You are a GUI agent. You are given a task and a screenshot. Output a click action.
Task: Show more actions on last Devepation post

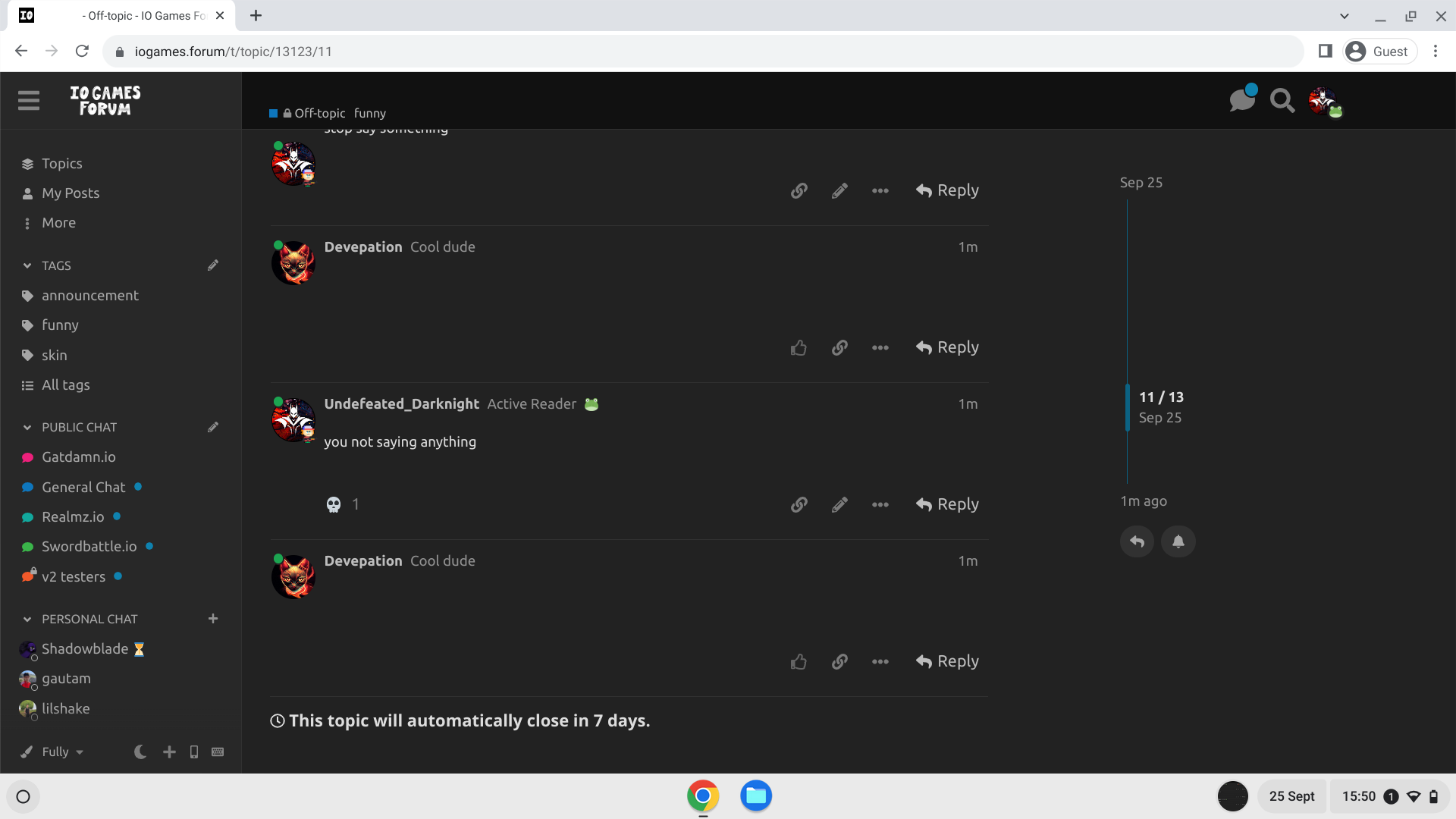tap(880, 661)
